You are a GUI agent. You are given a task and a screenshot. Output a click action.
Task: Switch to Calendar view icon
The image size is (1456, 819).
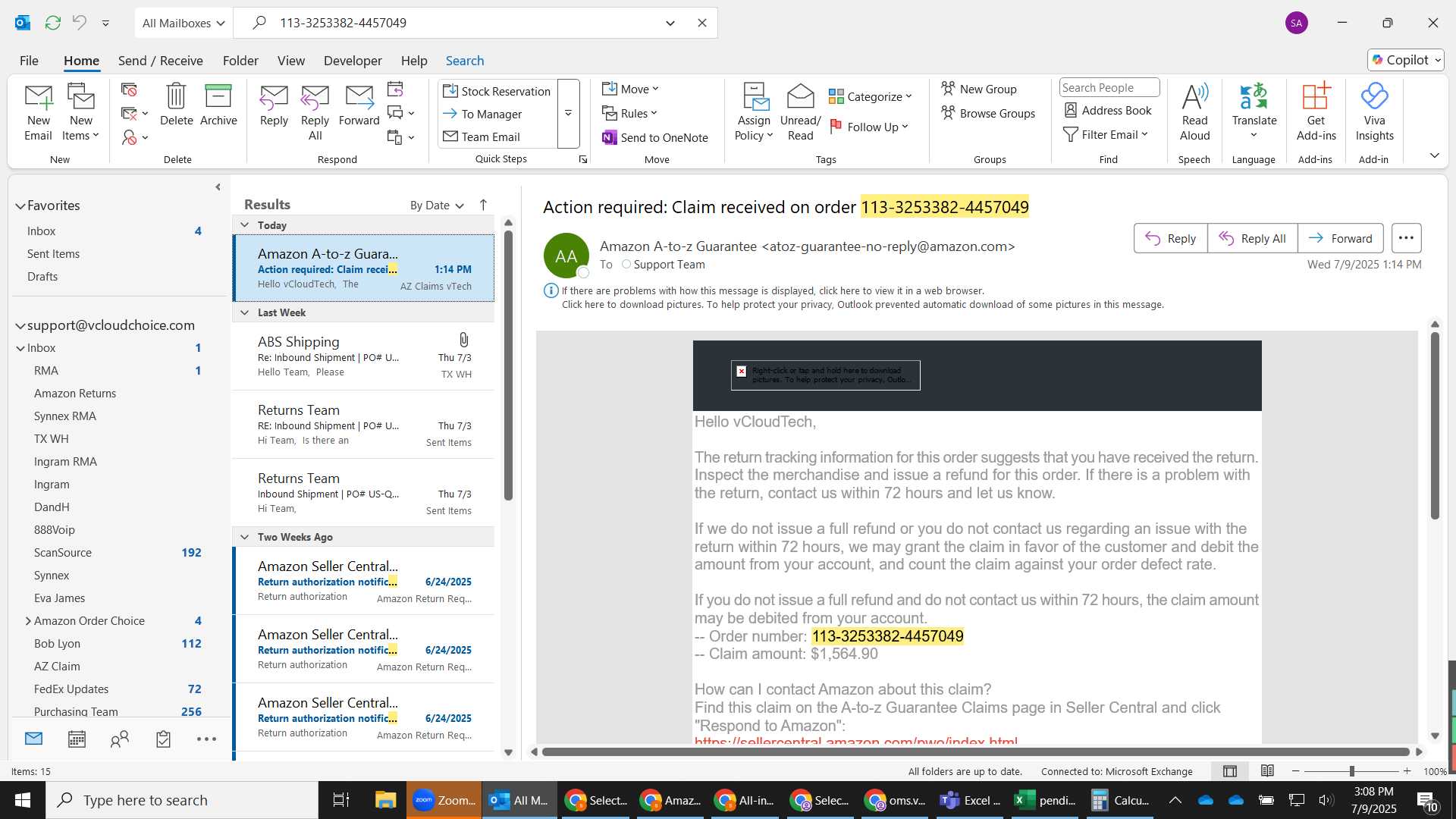coord(77,739)
